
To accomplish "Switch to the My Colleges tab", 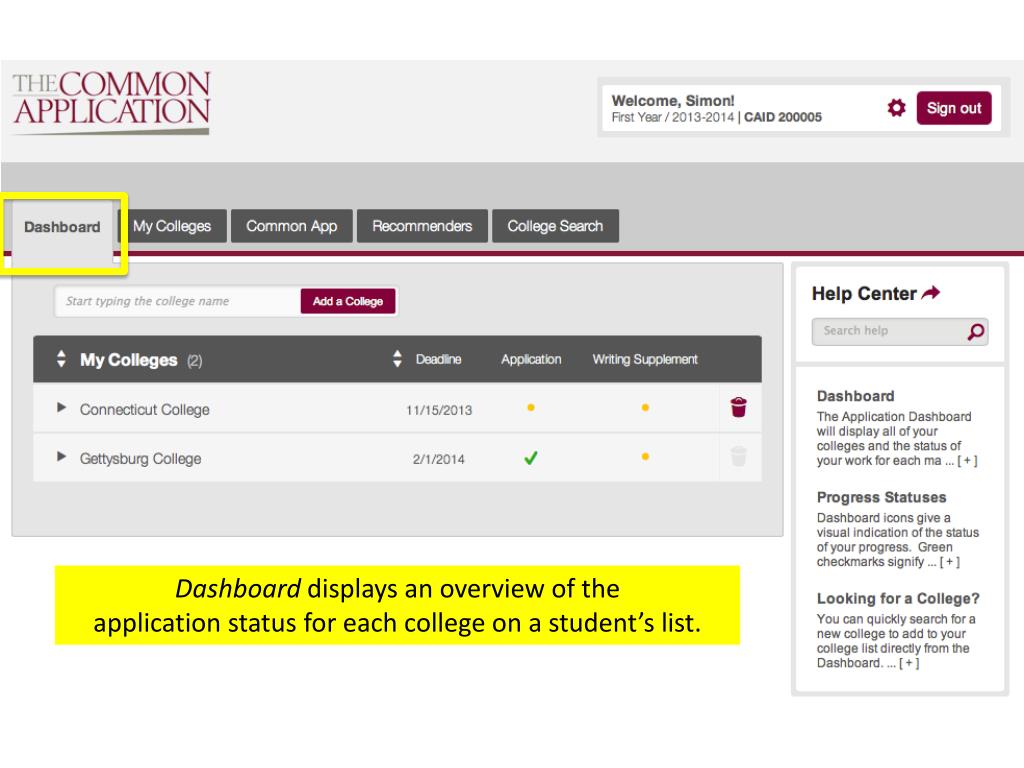I will pos(172,226).
